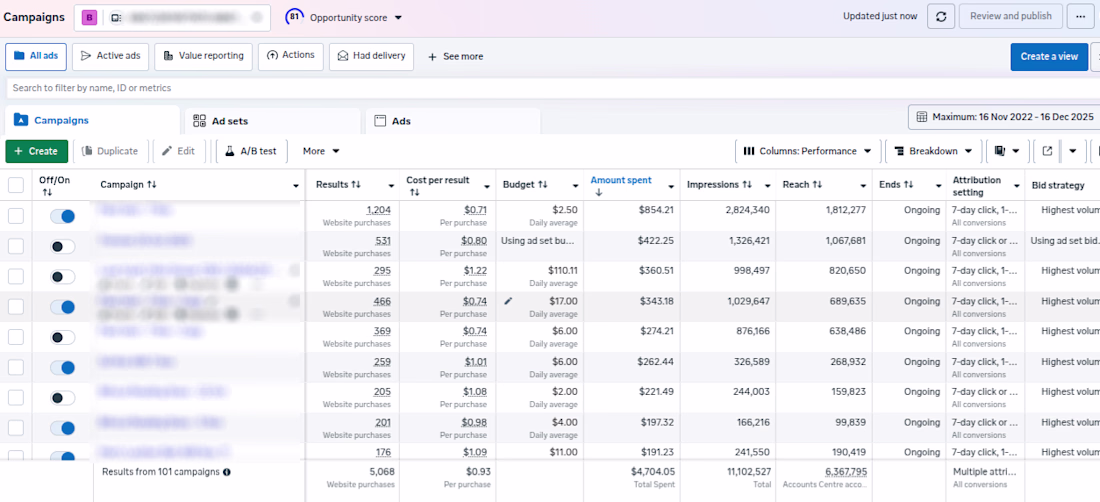
Task: Click the Duplicate button
Action: (110, 151)
